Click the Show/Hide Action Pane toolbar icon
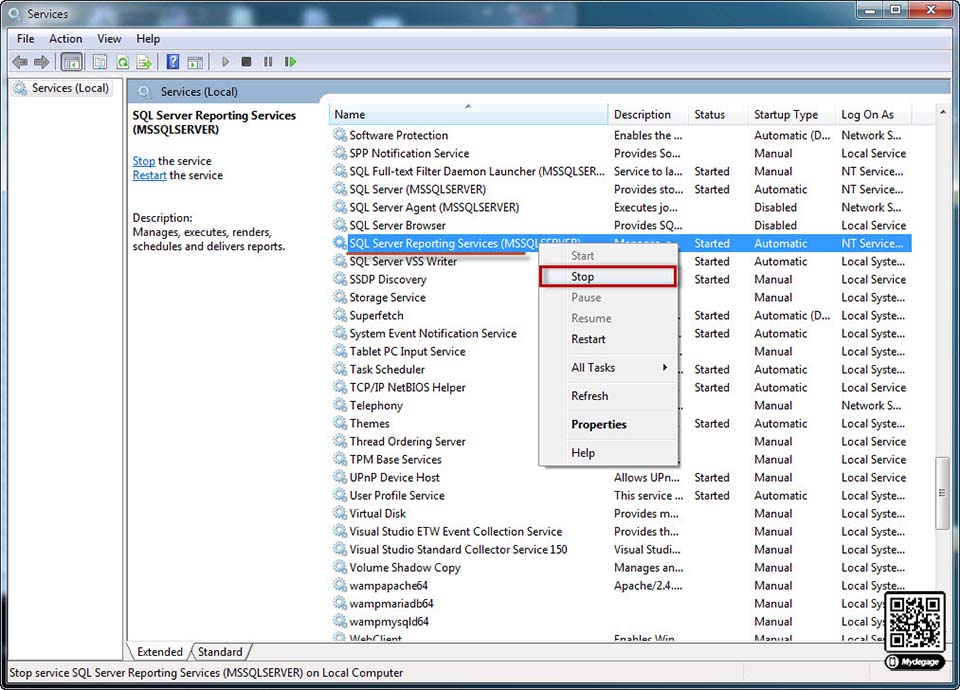Viewport: 960px width, 690px height. tap(195, 62)
